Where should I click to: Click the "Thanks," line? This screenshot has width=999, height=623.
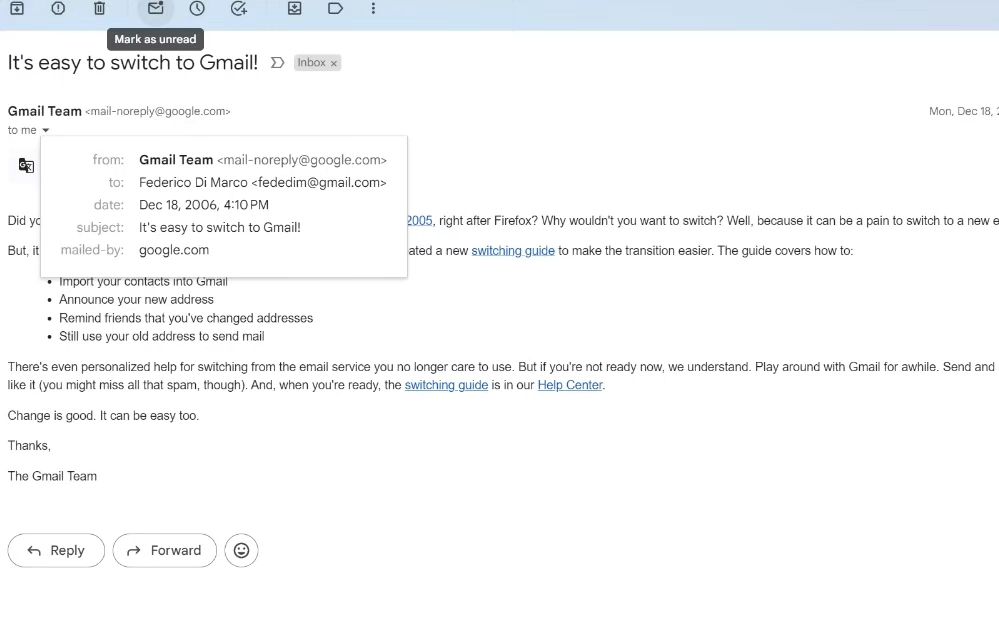pyautogui.click(x=29, y=445)
